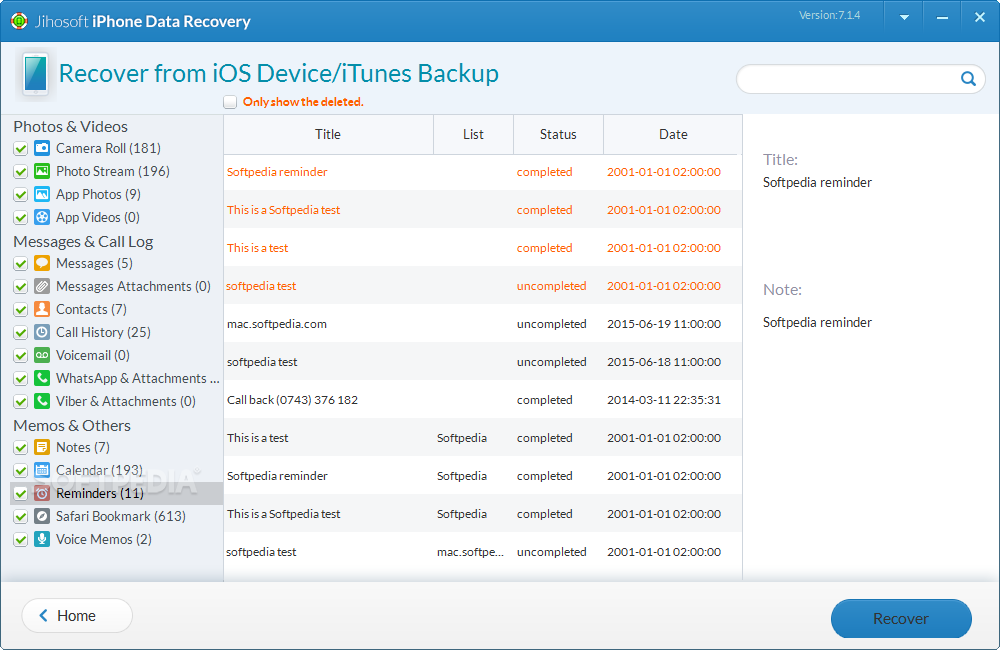
Task: Uncheck the Reminders checkbox
Action: (x=20, y=493)
